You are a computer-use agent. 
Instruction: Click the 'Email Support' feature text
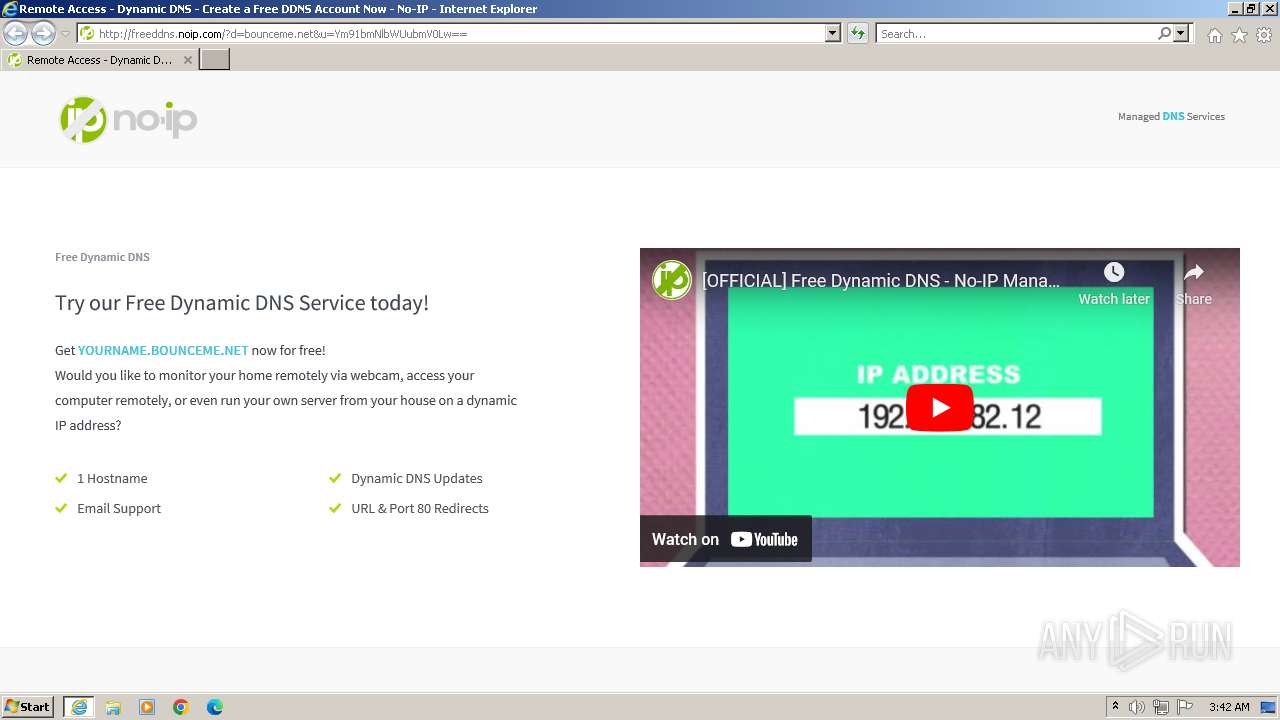(119, 508)
